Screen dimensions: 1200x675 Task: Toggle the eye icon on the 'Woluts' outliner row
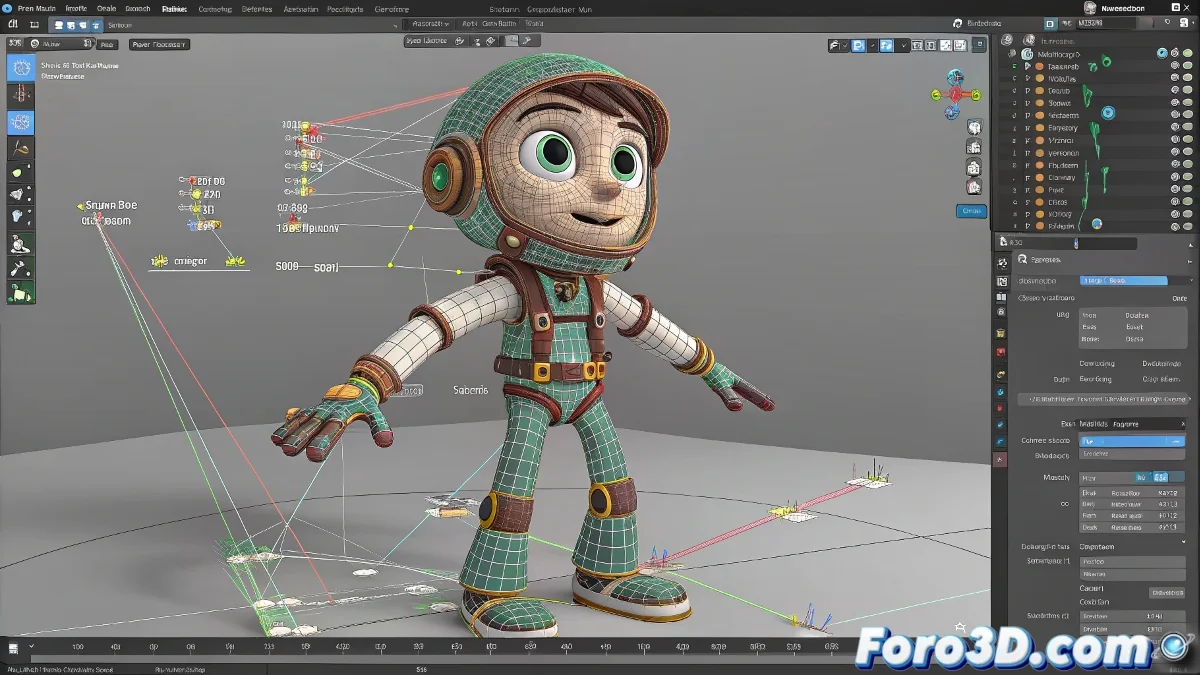click(1175, 78)
